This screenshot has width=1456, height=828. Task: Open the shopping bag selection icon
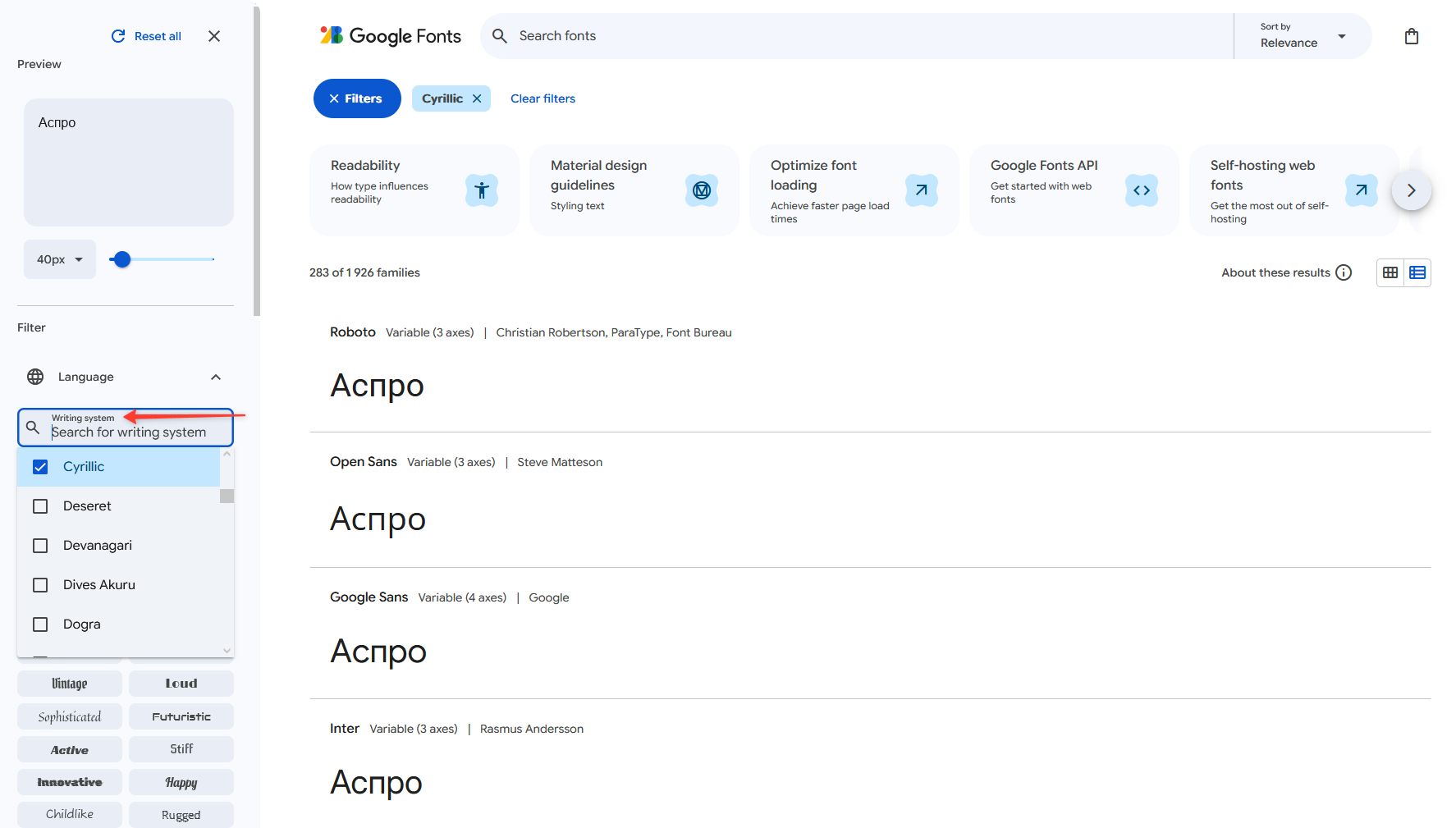click(x=1411, y=36)
